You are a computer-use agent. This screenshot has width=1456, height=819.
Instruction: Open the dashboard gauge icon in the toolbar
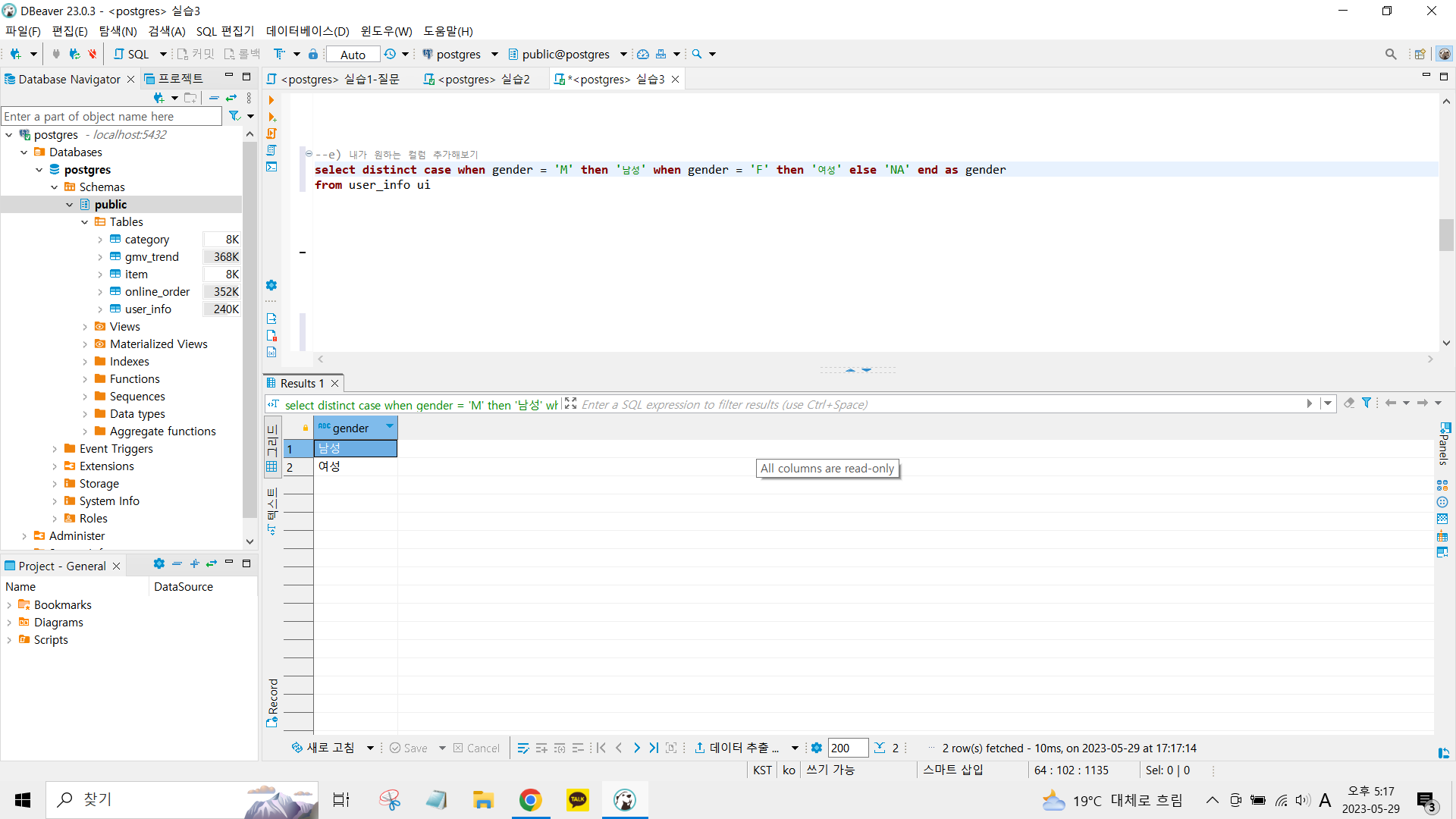(643, 54)
